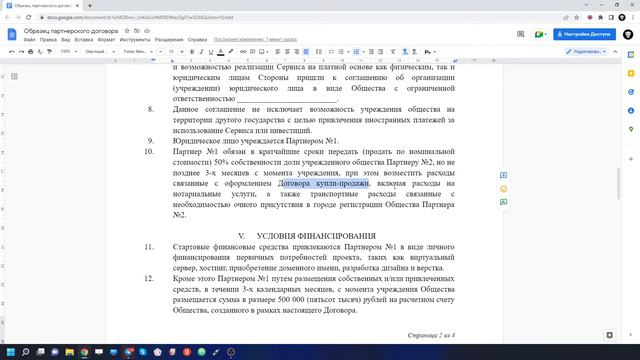640x360 pixels.
Task: Open the Вид menu
Action: tap(66, 40)
